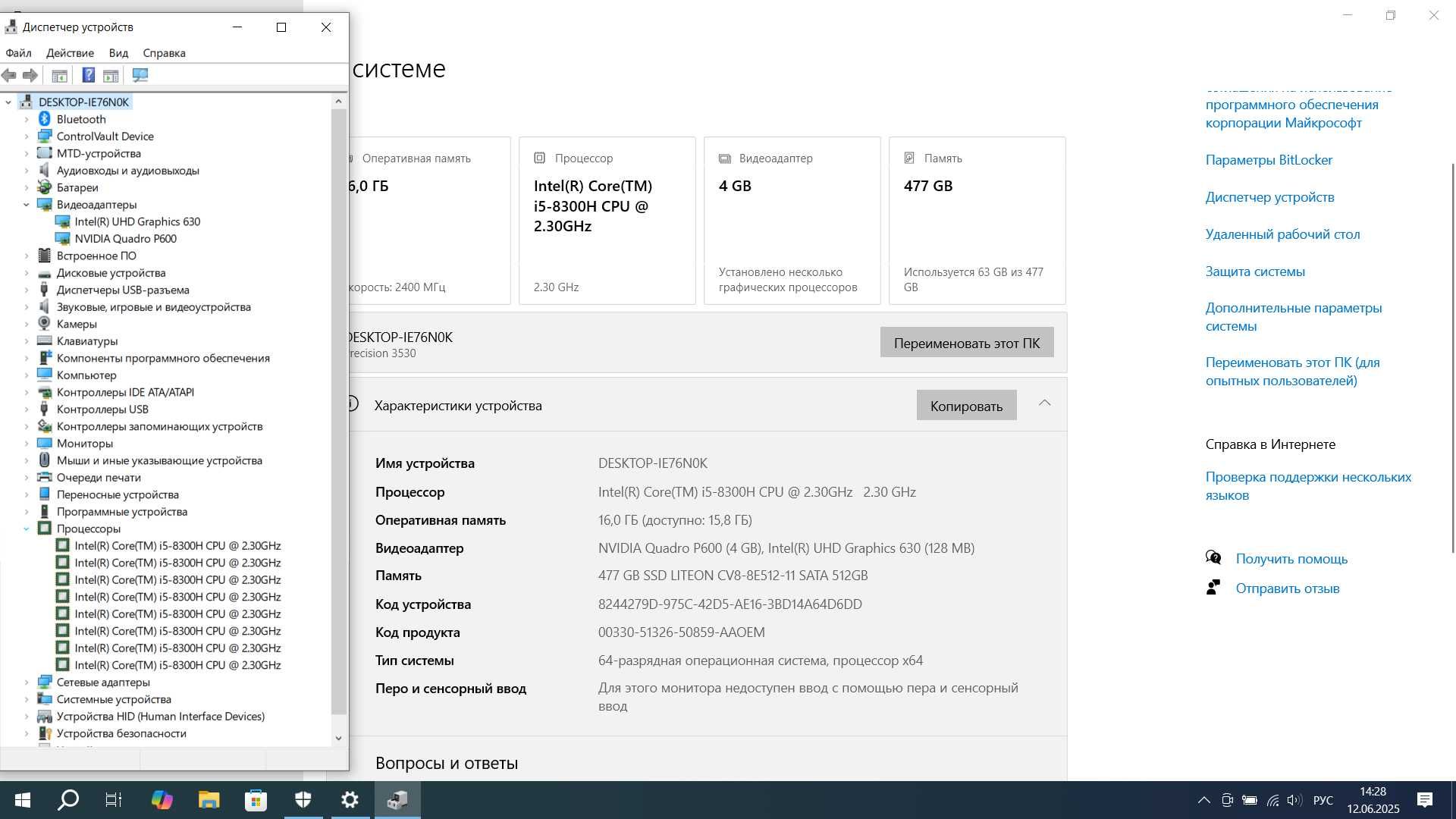Viewport: 1456px width, 819px height.
Task: Expand the Контроллеры USB node
Action: click(x=27, y=409)
